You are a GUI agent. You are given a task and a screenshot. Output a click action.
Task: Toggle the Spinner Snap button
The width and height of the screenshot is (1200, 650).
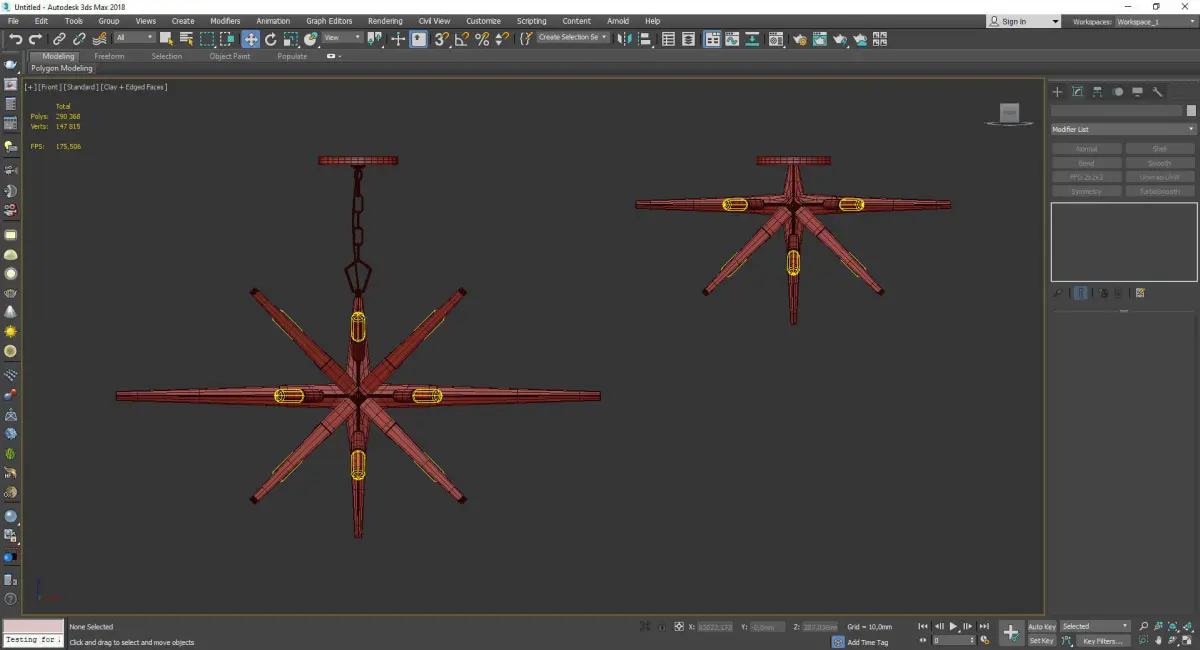pos(502,39)
